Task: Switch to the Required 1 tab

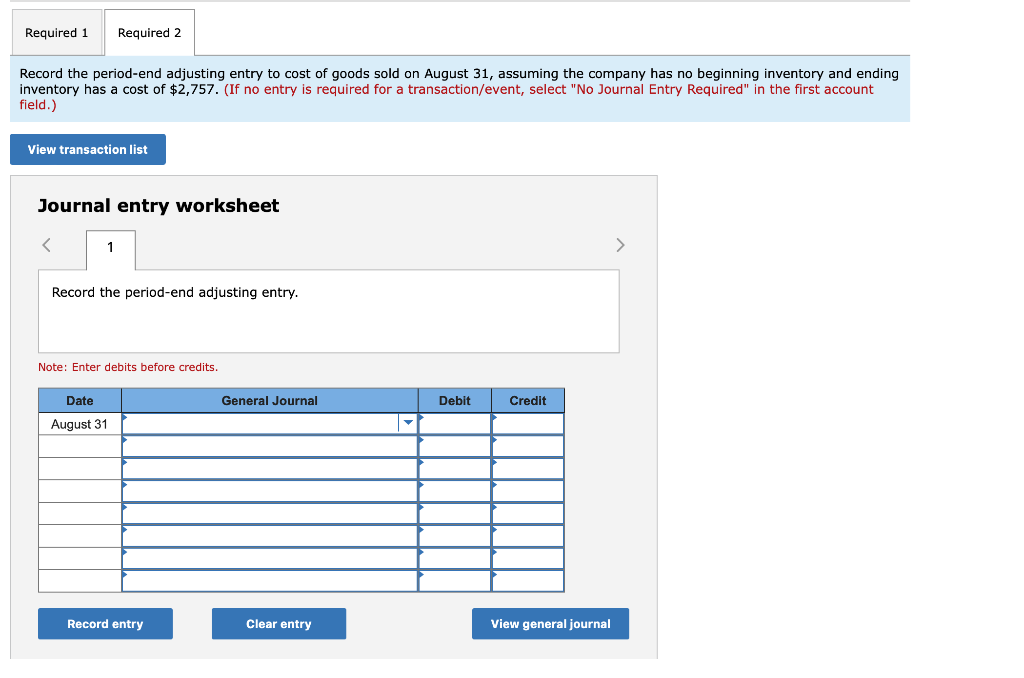Action: coord(57,33)
